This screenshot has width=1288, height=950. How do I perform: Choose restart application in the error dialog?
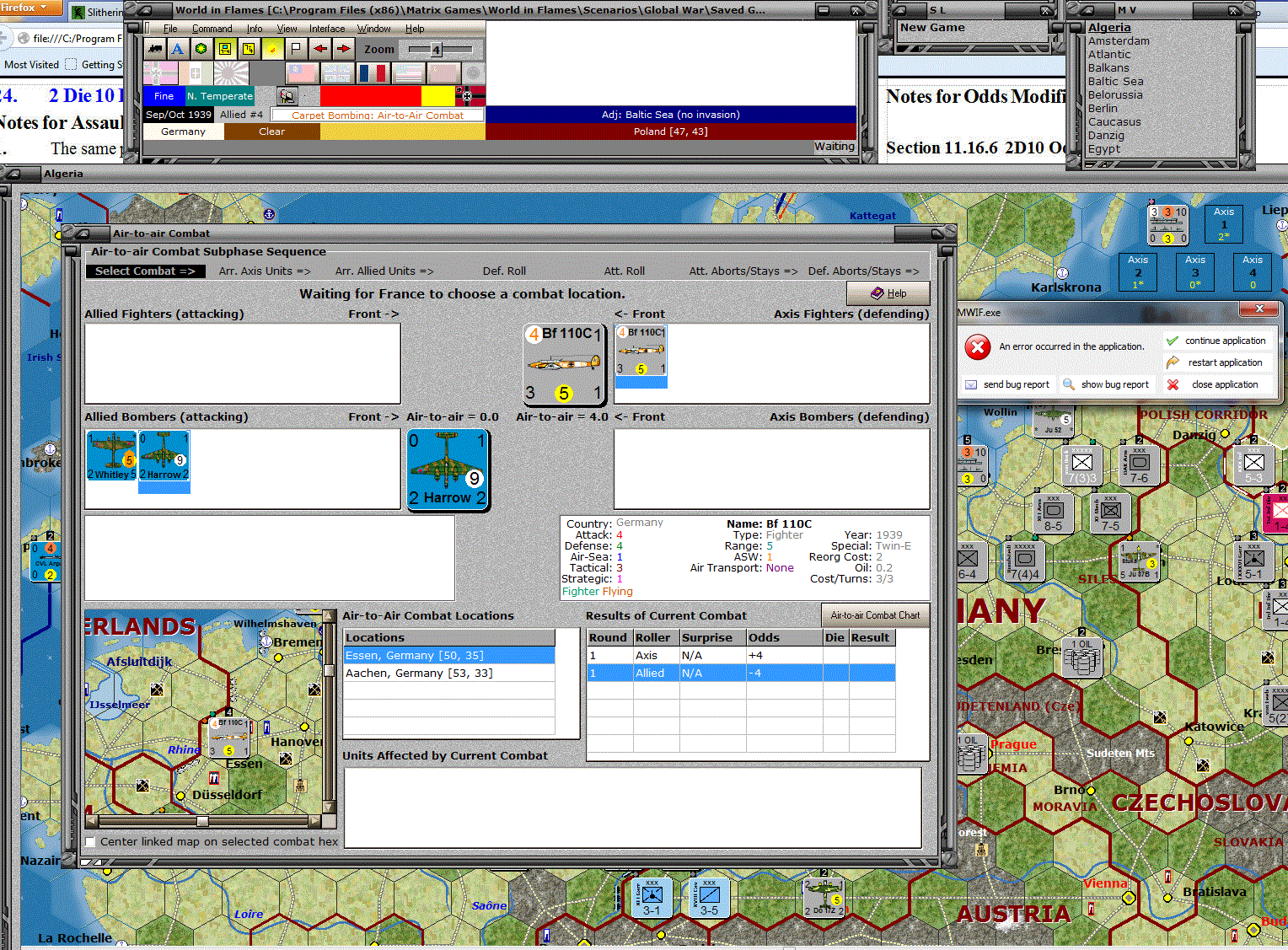click(x=1217, y=362)
